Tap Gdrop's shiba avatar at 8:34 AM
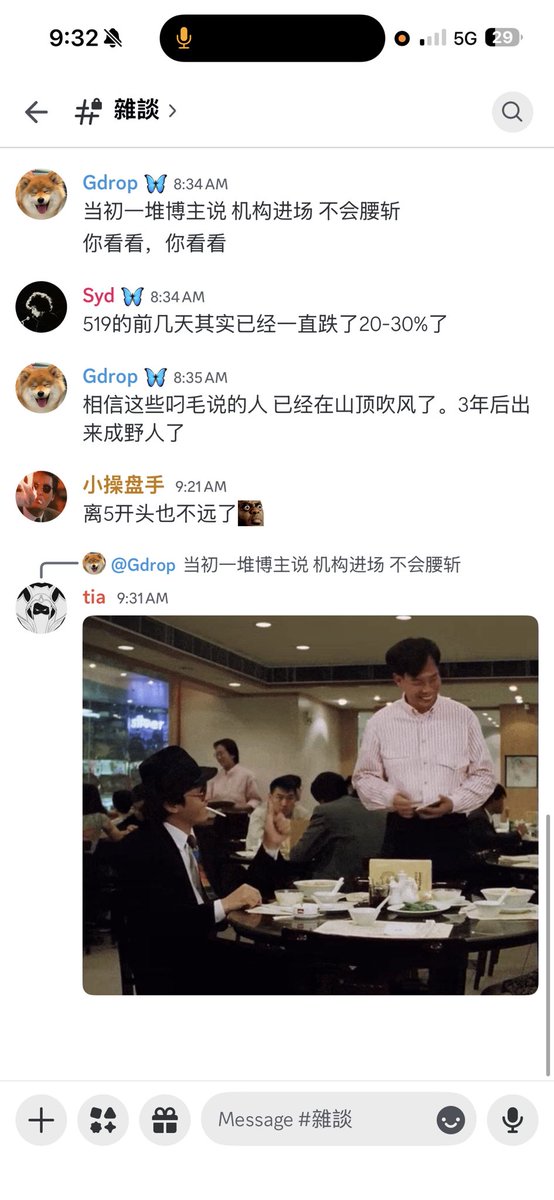The image size is (554, 1200). click(x=41, y=194)
